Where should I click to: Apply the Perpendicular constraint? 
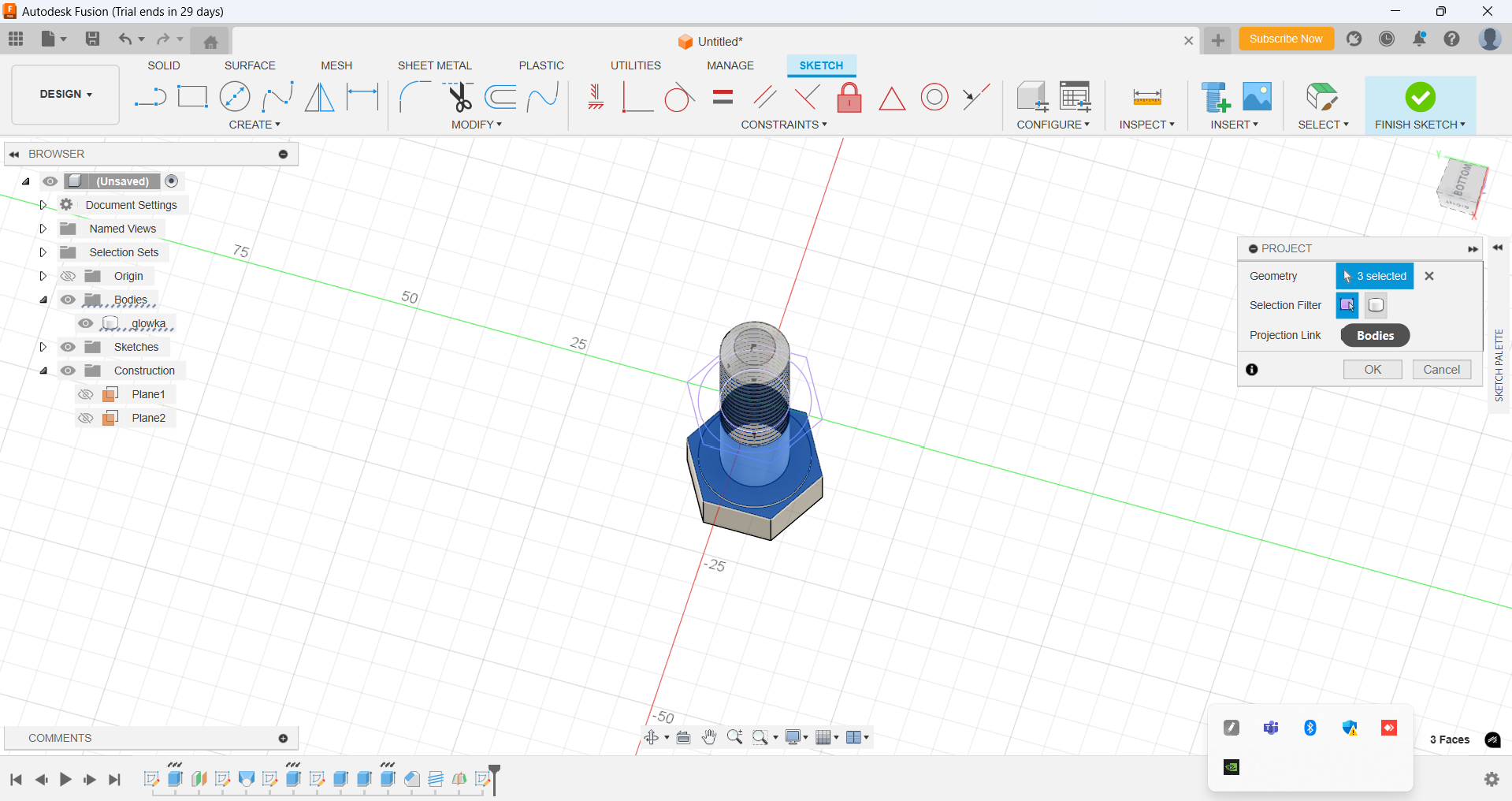pyautogui.click(x=807, y=97)
